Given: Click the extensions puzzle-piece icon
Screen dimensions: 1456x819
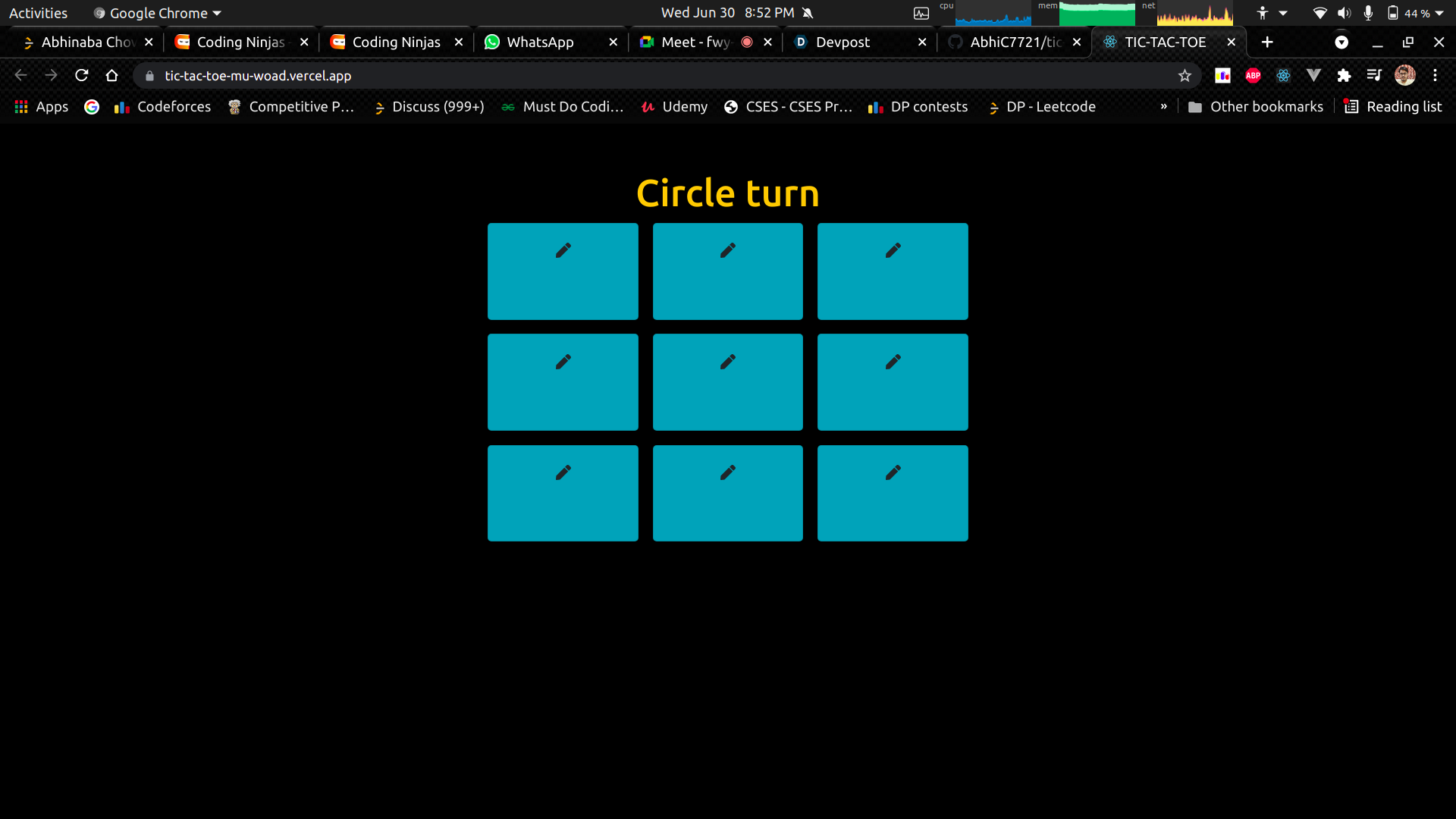Looking at the screenshot, I should [x=1345, y=75].
